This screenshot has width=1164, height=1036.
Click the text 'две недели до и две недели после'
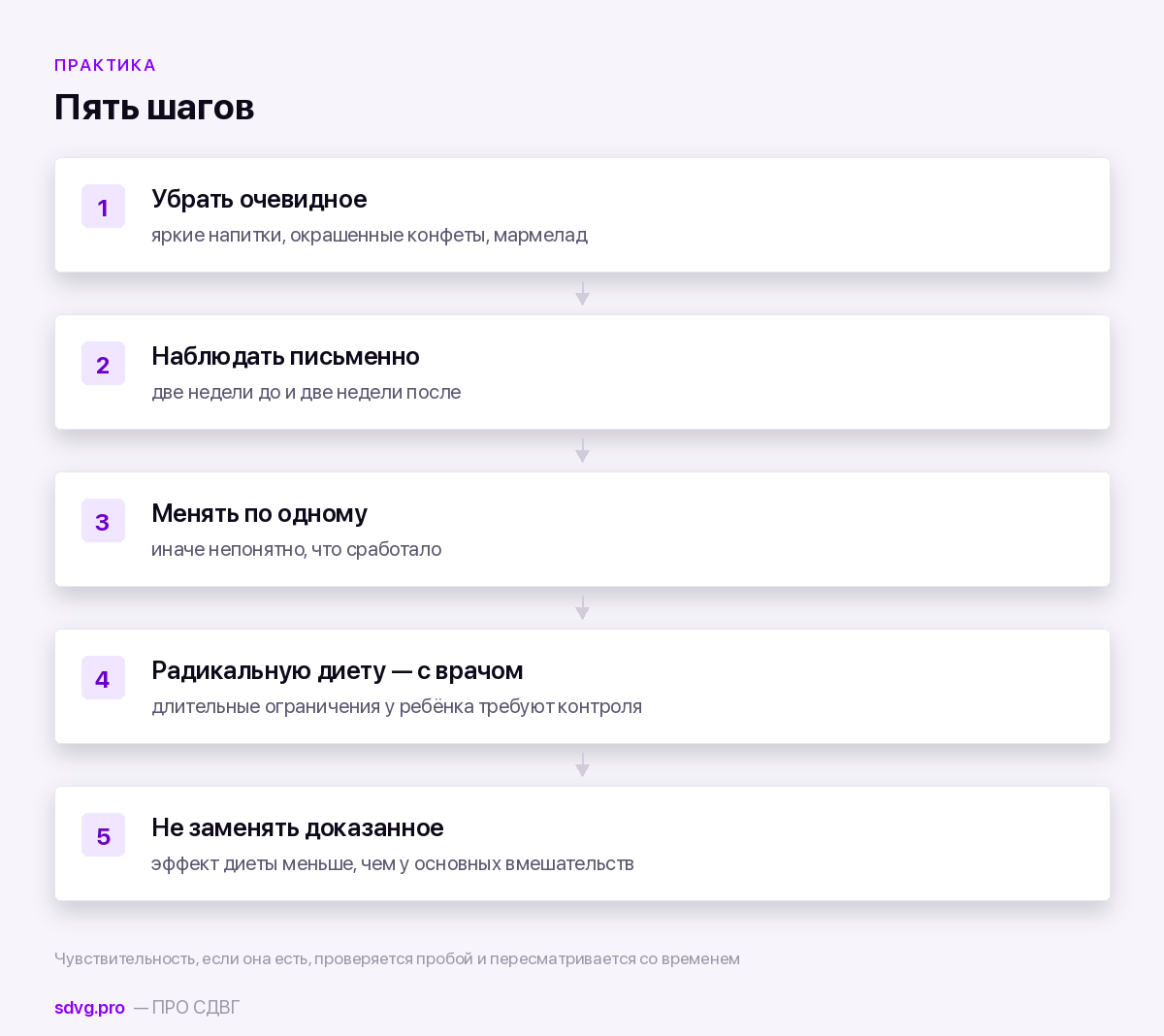coord(306,392)
